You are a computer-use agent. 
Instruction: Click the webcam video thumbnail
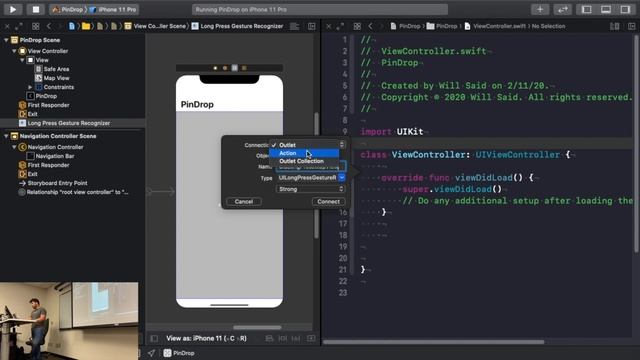point(69,321)
